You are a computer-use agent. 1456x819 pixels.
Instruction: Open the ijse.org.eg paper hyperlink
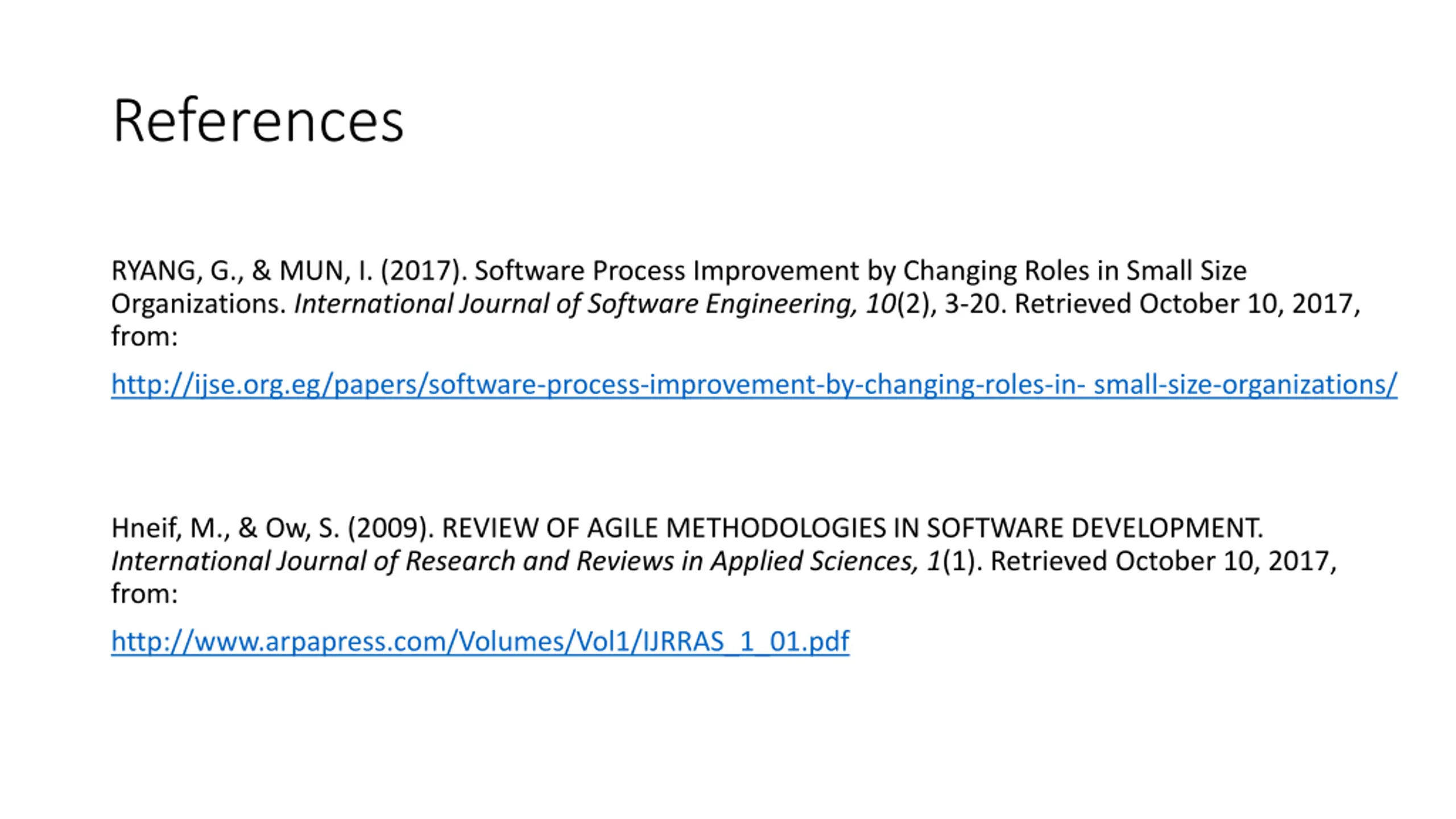point(754,384)
